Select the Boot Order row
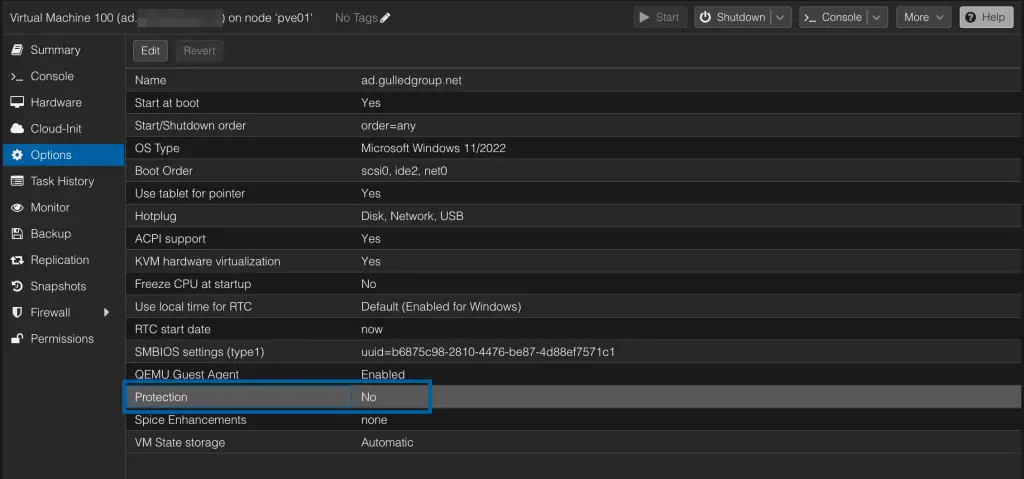1024x479 pixels. click(574, 171)
